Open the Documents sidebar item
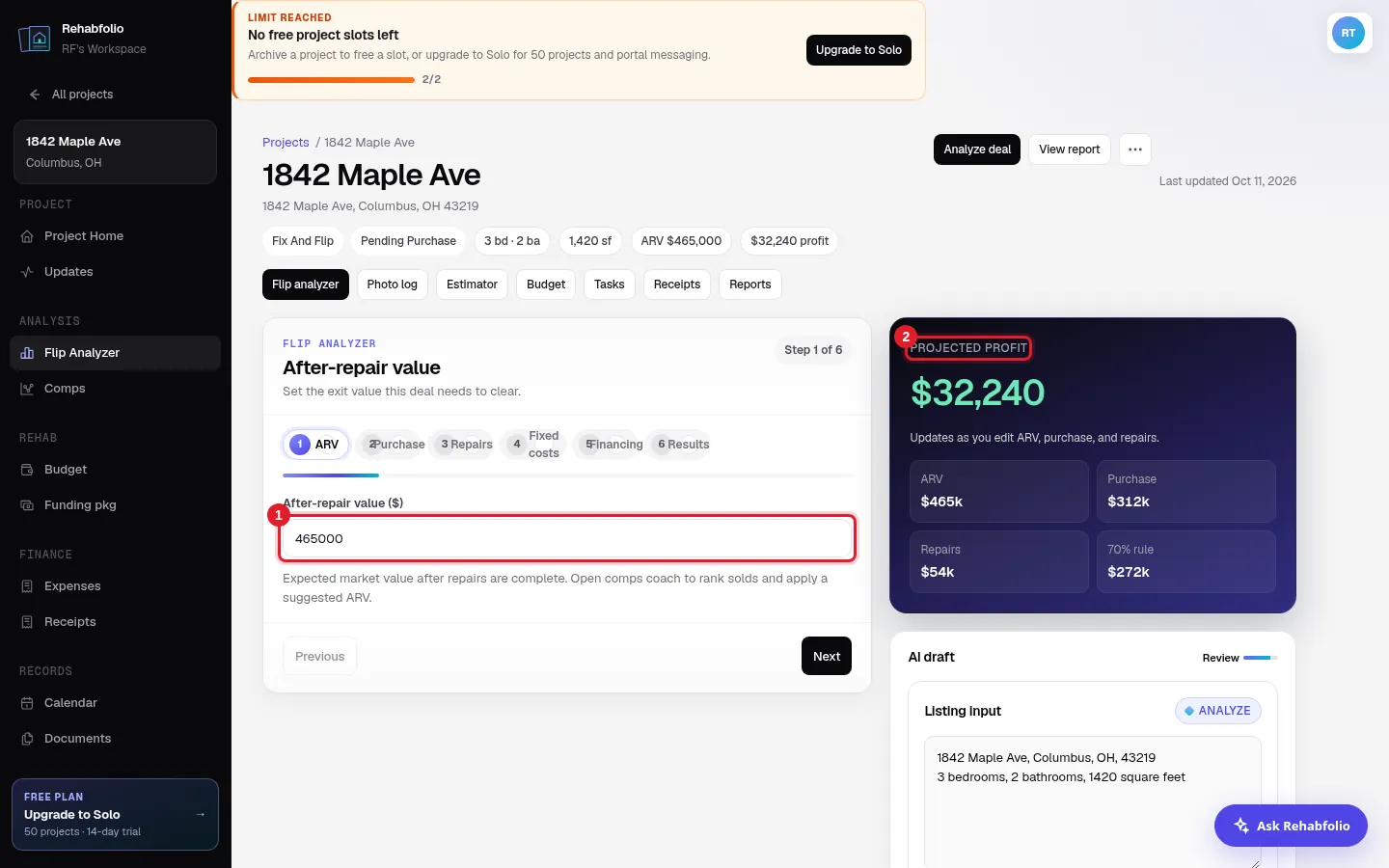The image size is (1389, 868). 115,739
